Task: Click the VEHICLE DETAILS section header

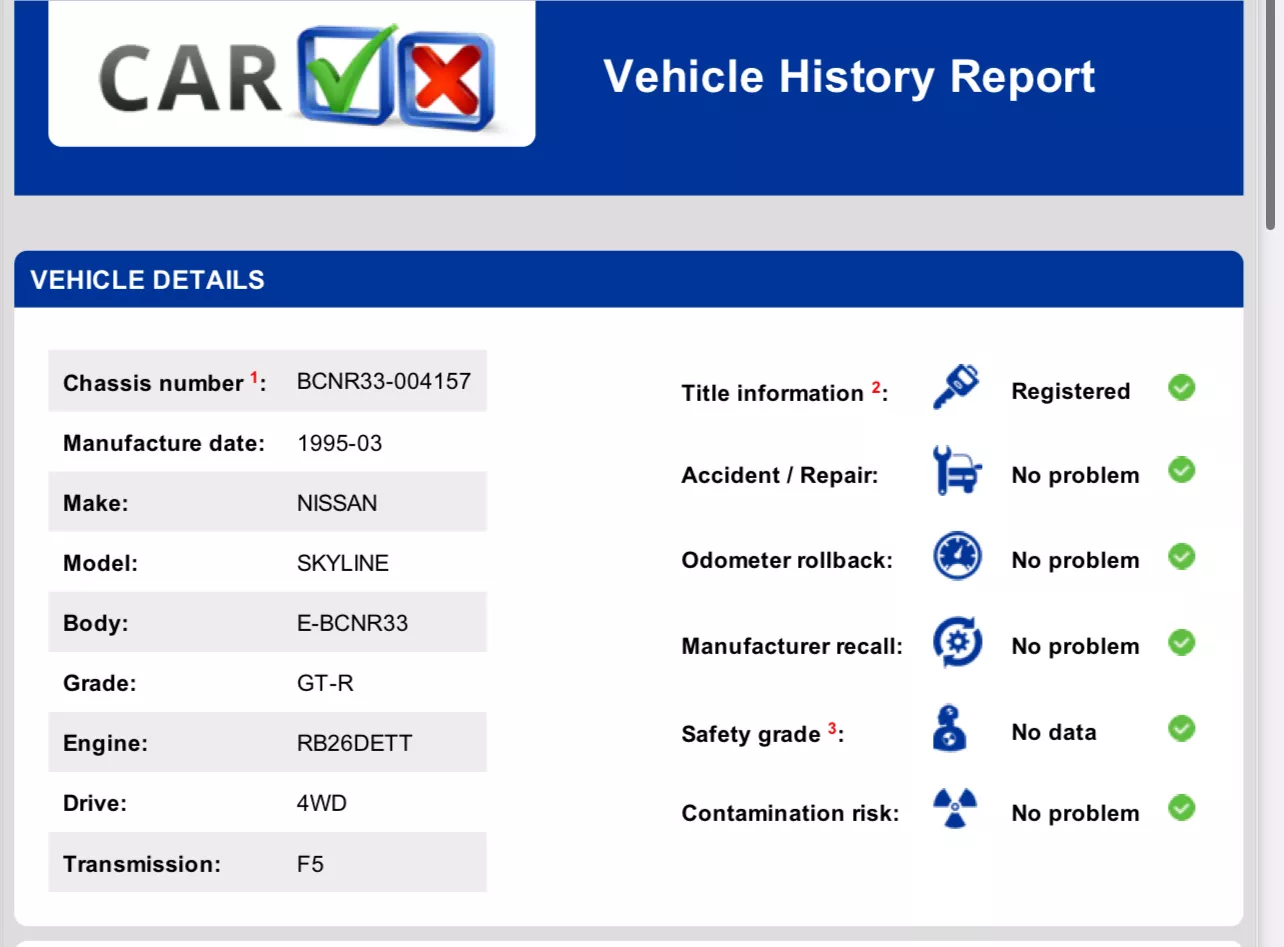Action: pos(628,279)
